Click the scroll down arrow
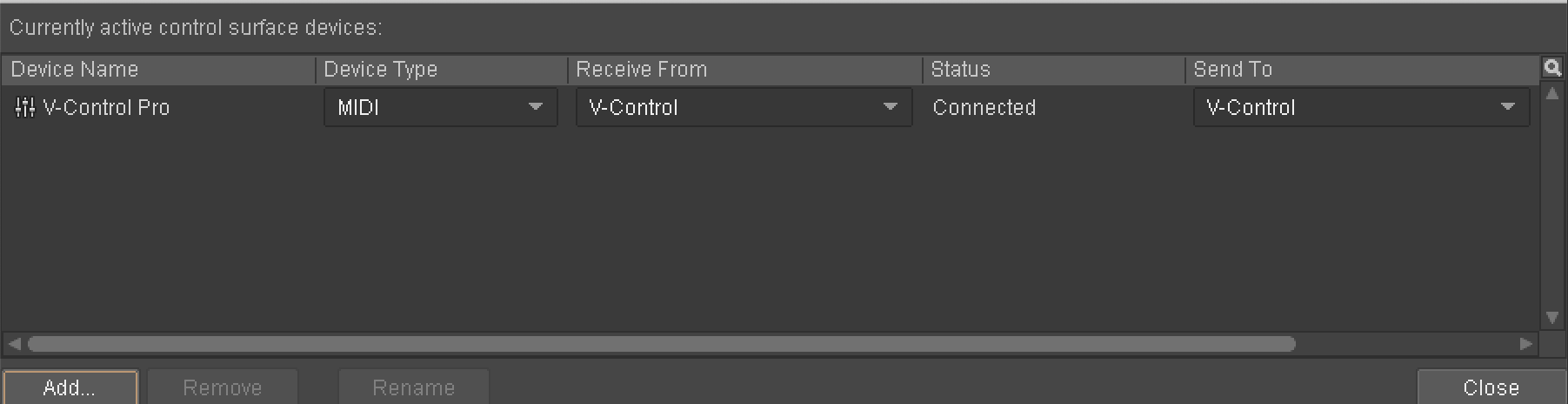 click(x=1551, y=318)
